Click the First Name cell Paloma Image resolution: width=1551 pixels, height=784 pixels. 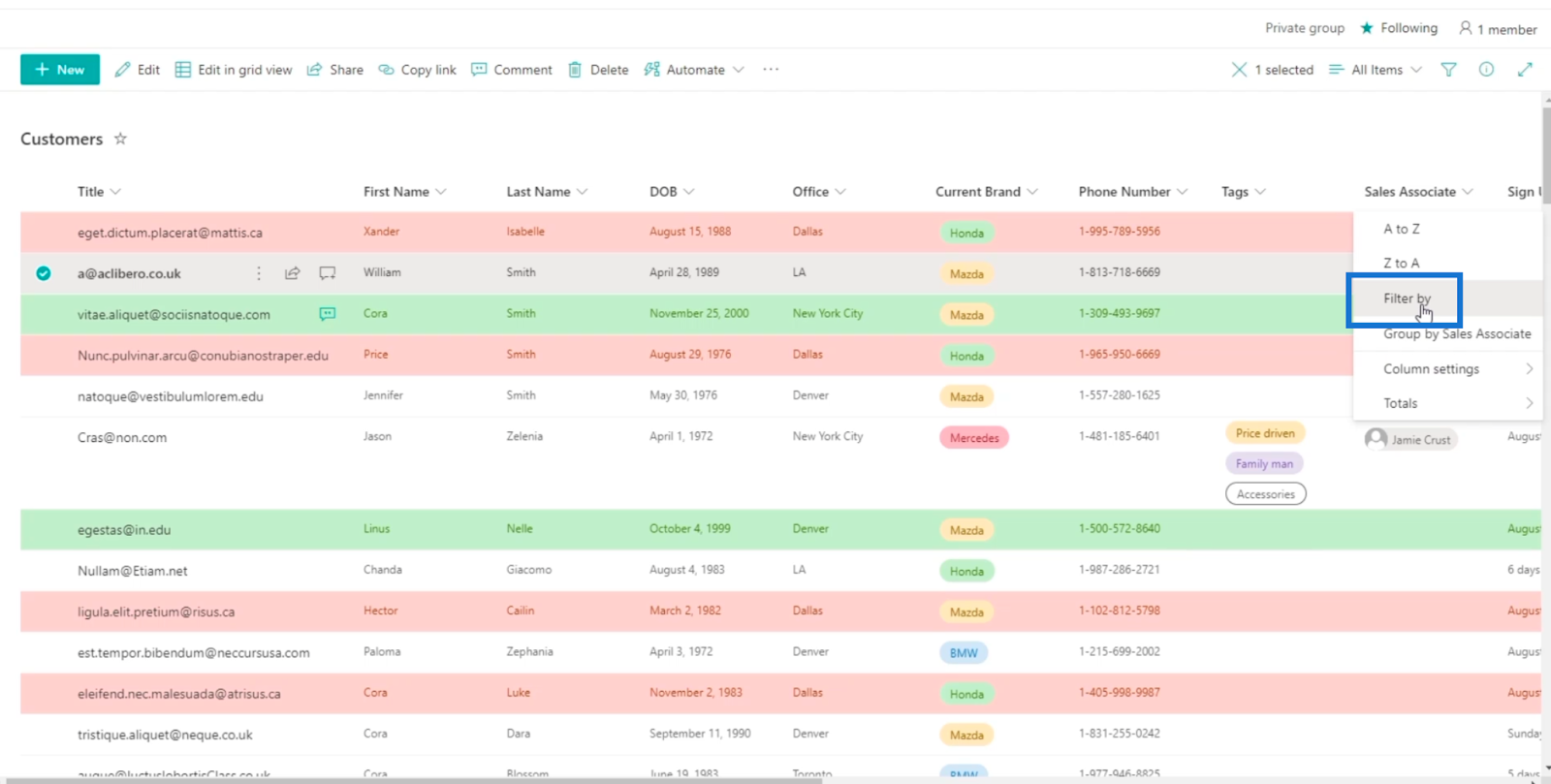[x=382, y=651]
